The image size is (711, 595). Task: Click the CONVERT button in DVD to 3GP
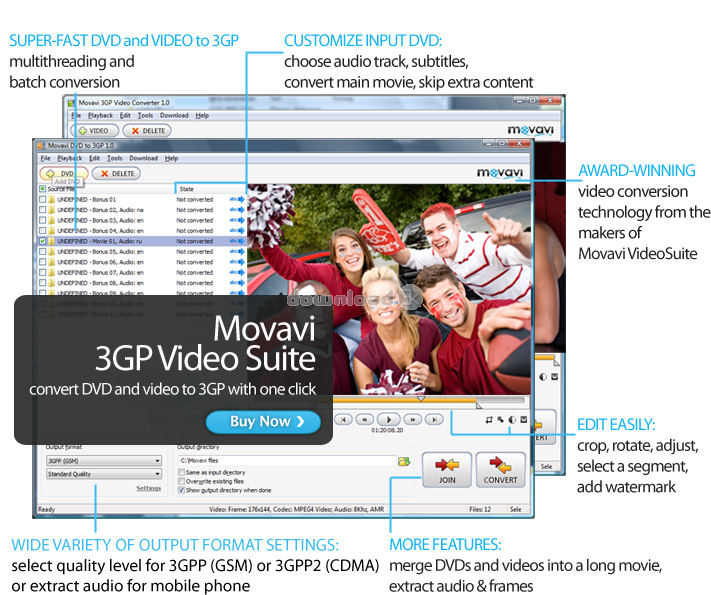pos(500,470)
